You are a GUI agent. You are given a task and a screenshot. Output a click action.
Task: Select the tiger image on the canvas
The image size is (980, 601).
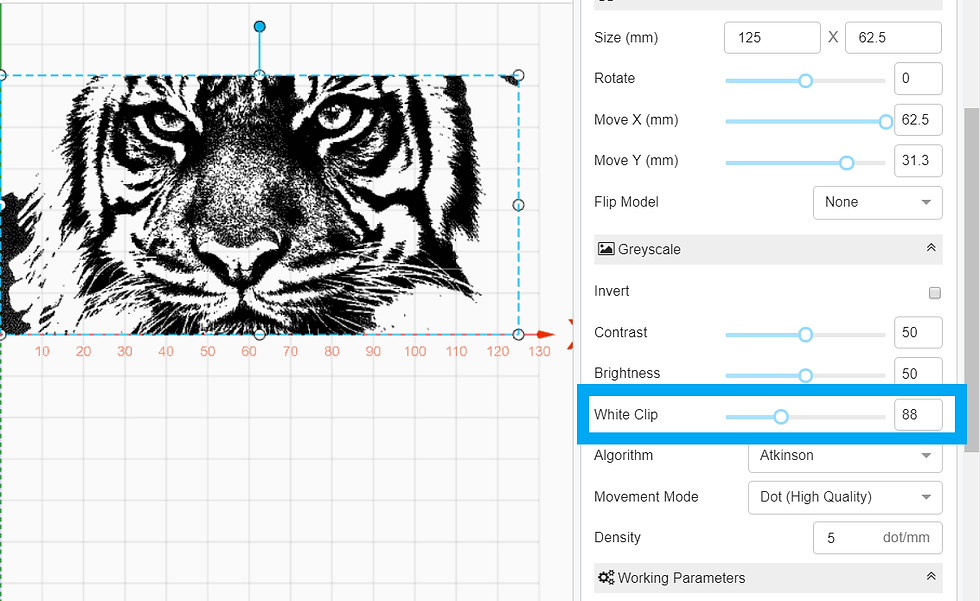[259, 205]
